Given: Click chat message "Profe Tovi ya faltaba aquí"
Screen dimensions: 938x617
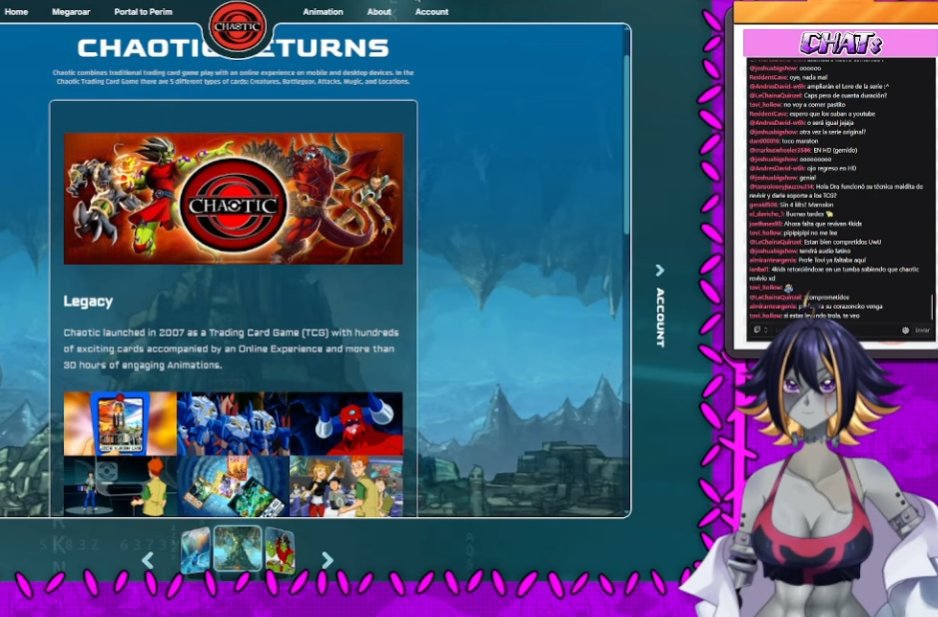Looking at the screenshot, I should click(832, 260).
